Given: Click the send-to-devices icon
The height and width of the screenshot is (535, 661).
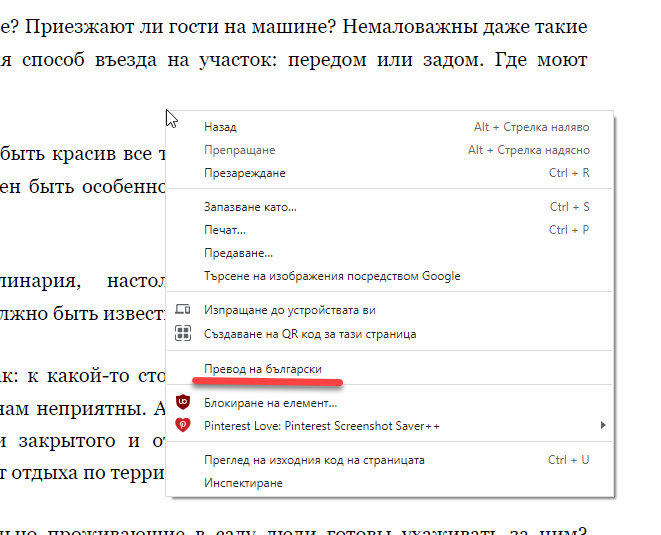Looking at the screenshot, I should coord(183,309).
